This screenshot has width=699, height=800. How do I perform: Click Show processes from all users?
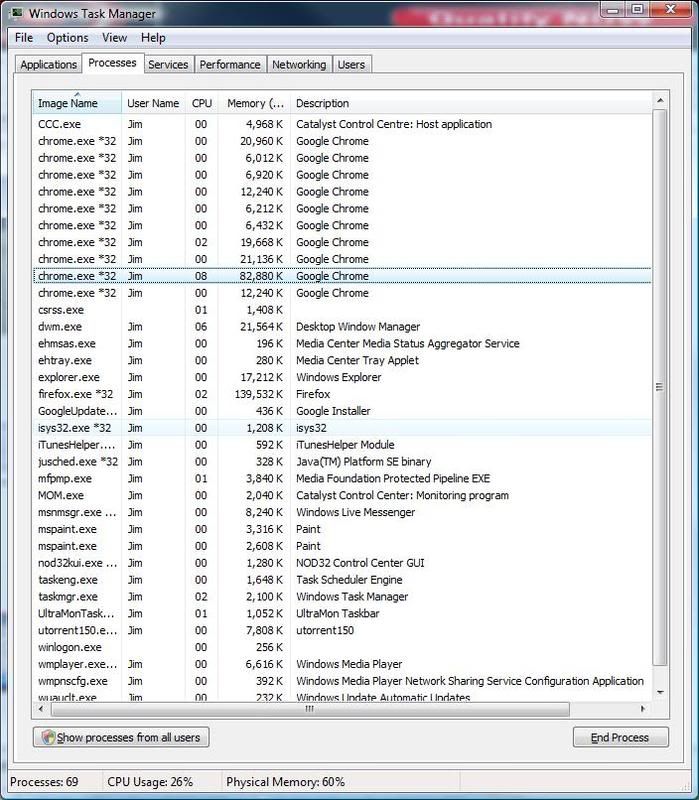point(121,737)
